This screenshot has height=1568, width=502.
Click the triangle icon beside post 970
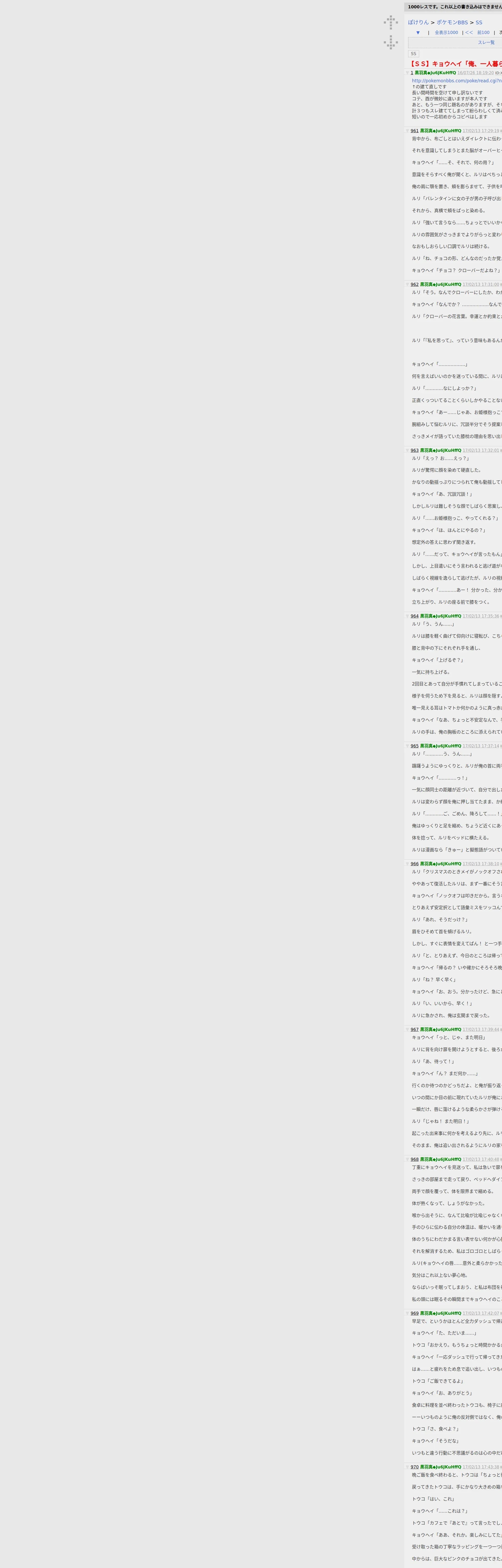(x=408, y=1467)
